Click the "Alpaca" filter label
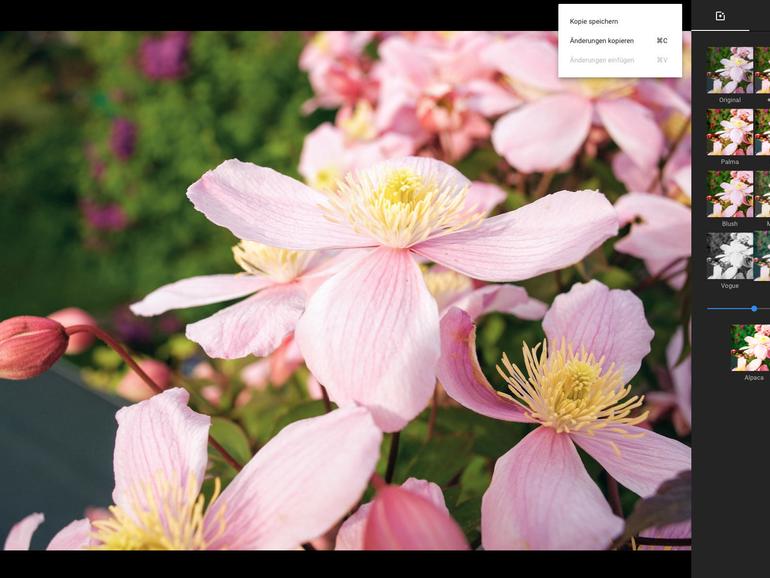The image size is (770, 578). pos(754,378)
